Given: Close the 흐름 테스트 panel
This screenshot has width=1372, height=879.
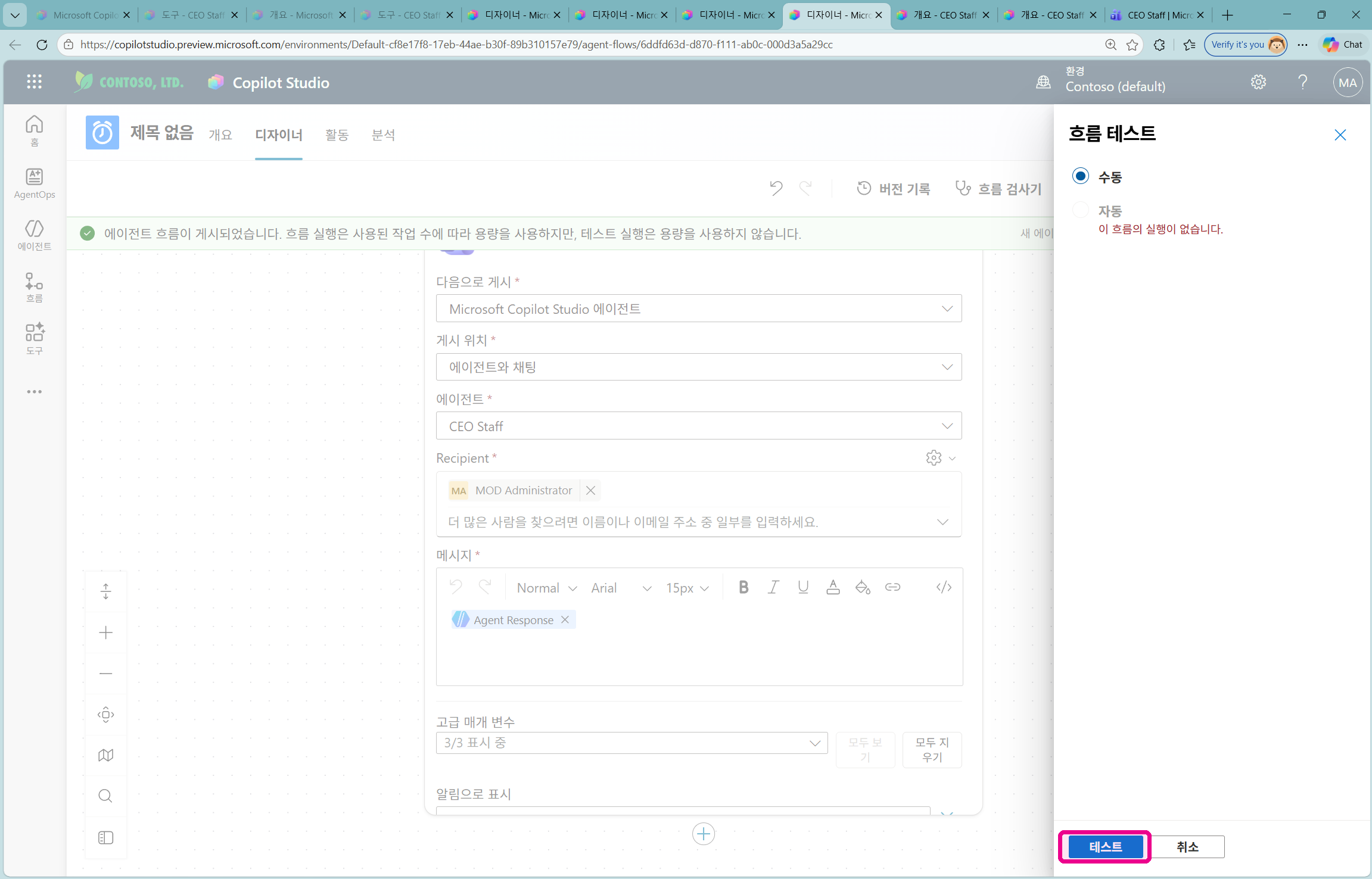Looking at the screenshot, I should click(x=1340, y=135).
